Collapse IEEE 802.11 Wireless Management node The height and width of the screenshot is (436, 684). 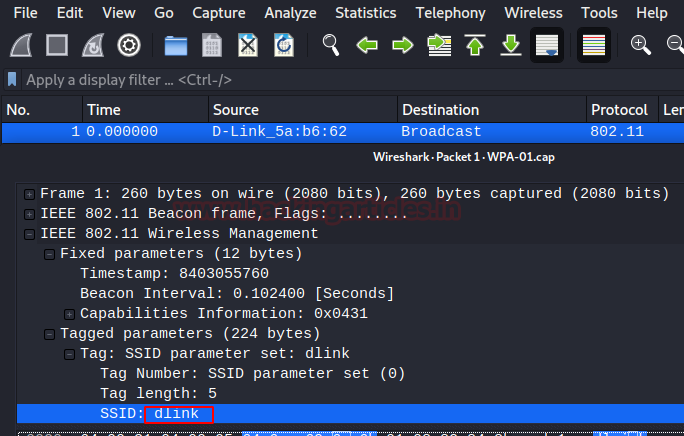point(29,234)
